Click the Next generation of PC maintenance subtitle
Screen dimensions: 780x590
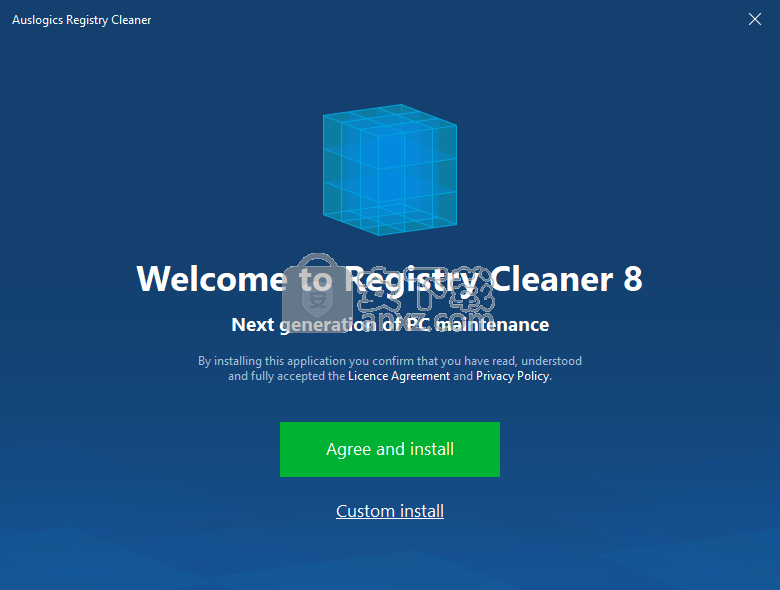tap(390, 325)
